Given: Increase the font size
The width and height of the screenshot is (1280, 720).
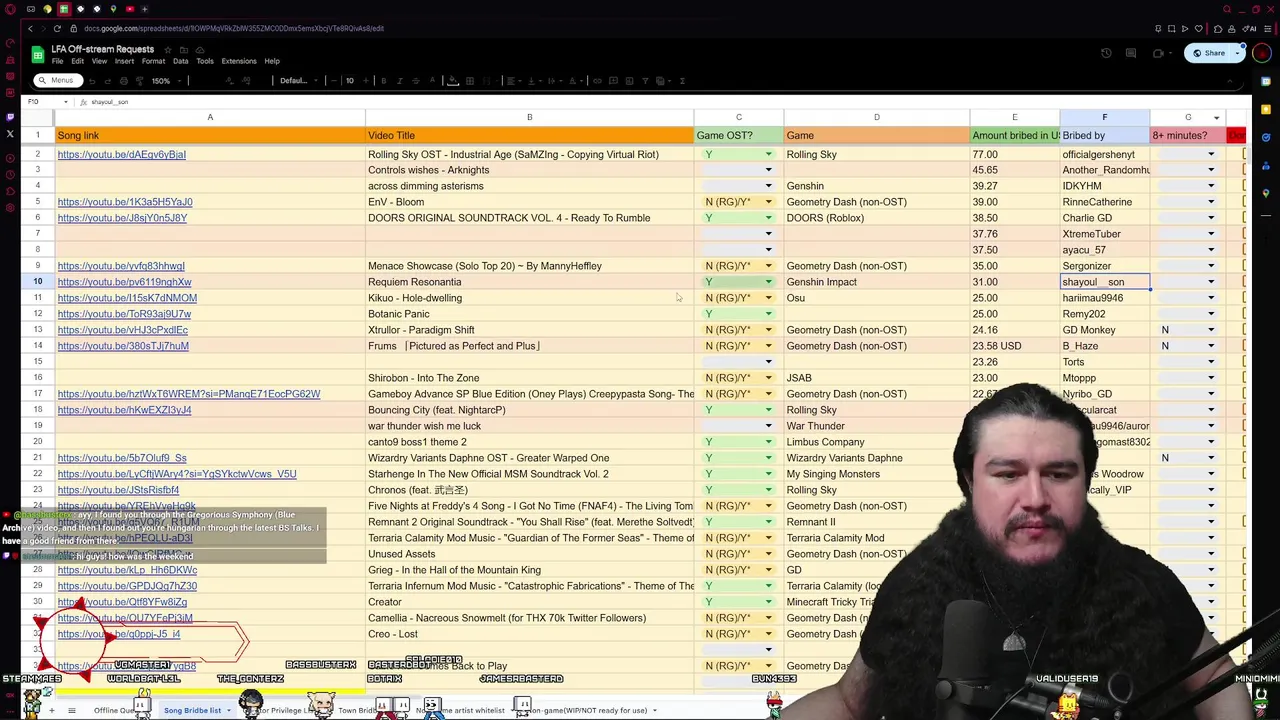Looking at the screenshot, I should point(365,81).
